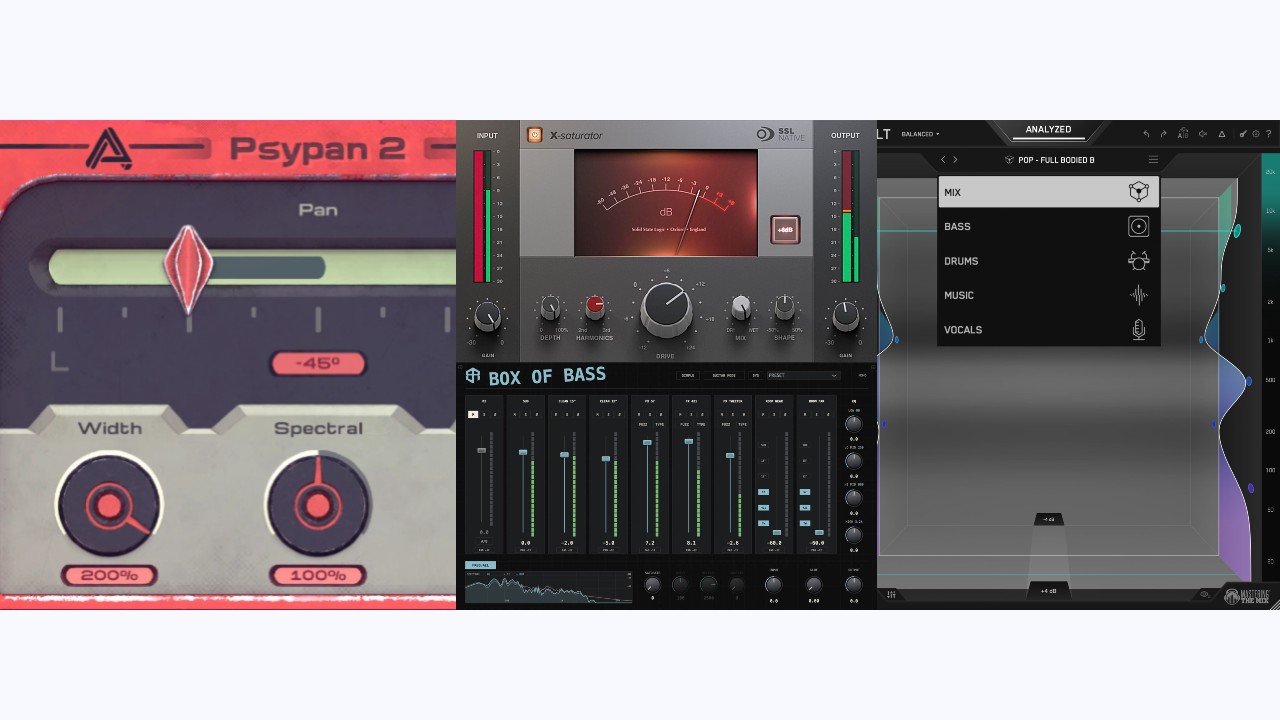Click the Guitar Mode button
This screenshot has height=720, width=1280.
pyautogui.click(x=724, y=375)
